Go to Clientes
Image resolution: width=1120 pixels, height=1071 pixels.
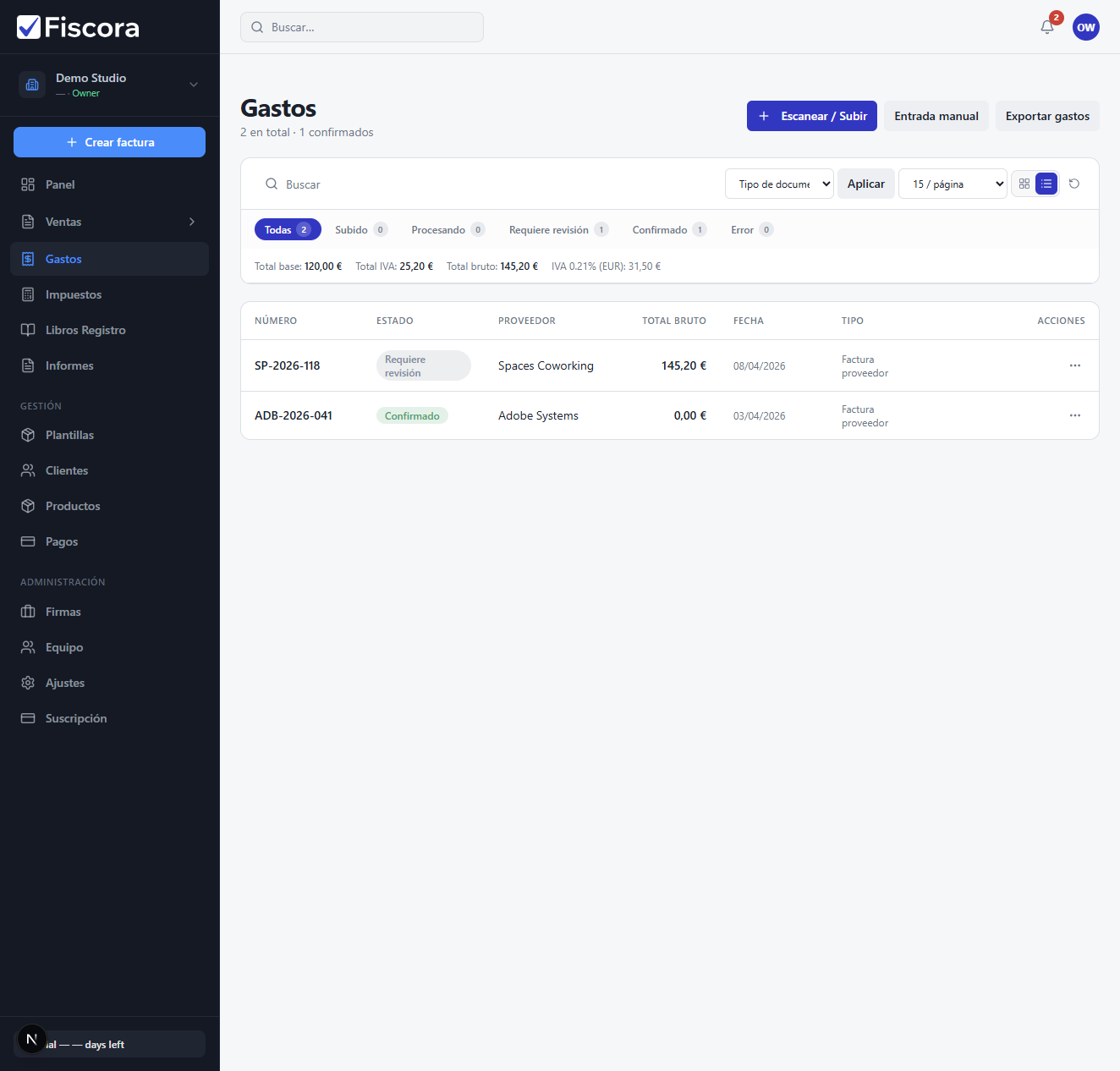pyautogui.click(x=109, y=470)
